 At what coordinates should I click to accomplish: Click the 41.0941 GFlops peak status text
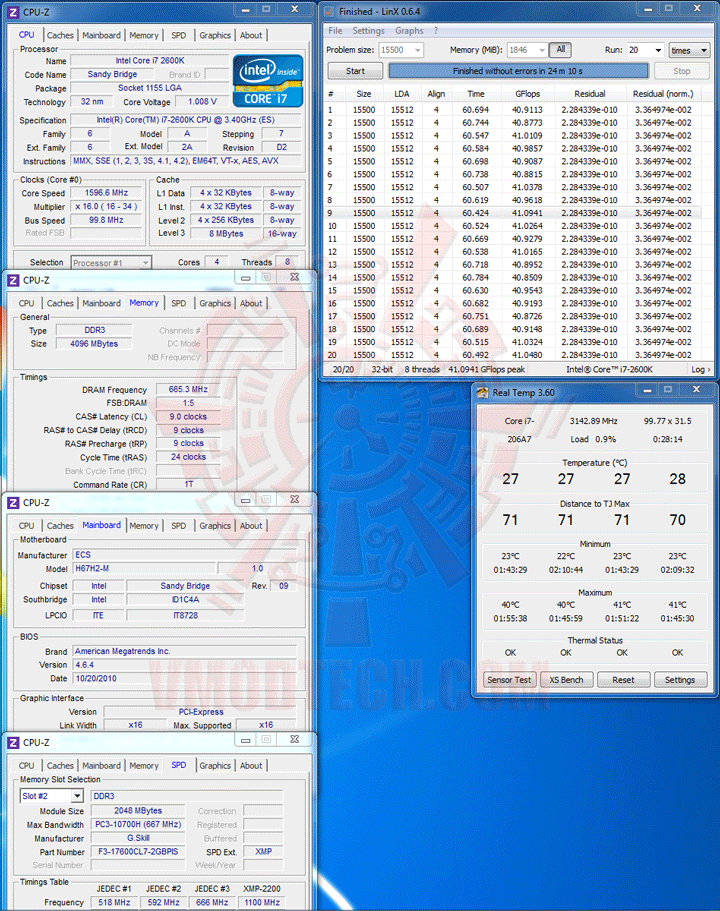click(x=486, y=370)
